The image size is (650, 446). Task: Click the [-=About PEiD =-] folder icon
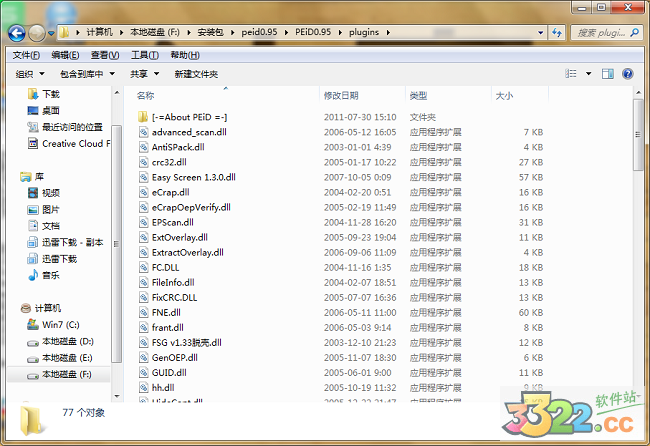[143, 117]
